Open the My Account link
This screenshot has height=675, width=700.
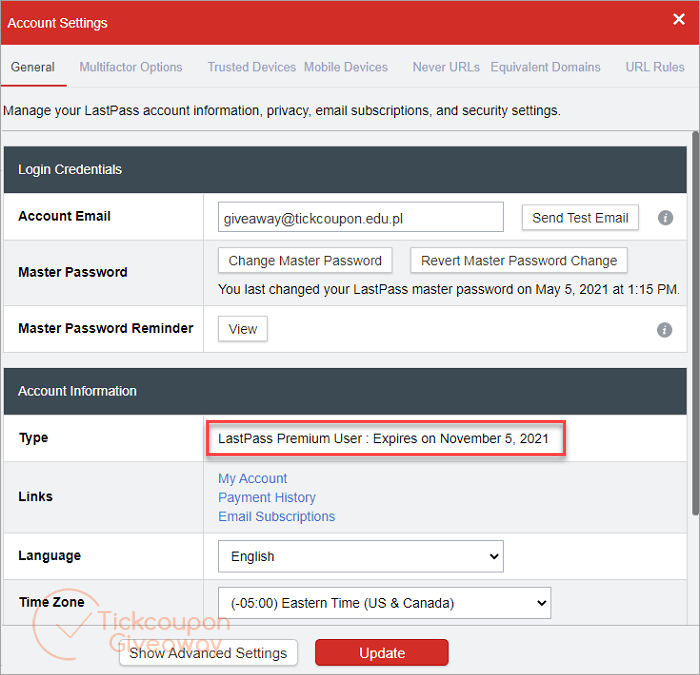point(252,479)
